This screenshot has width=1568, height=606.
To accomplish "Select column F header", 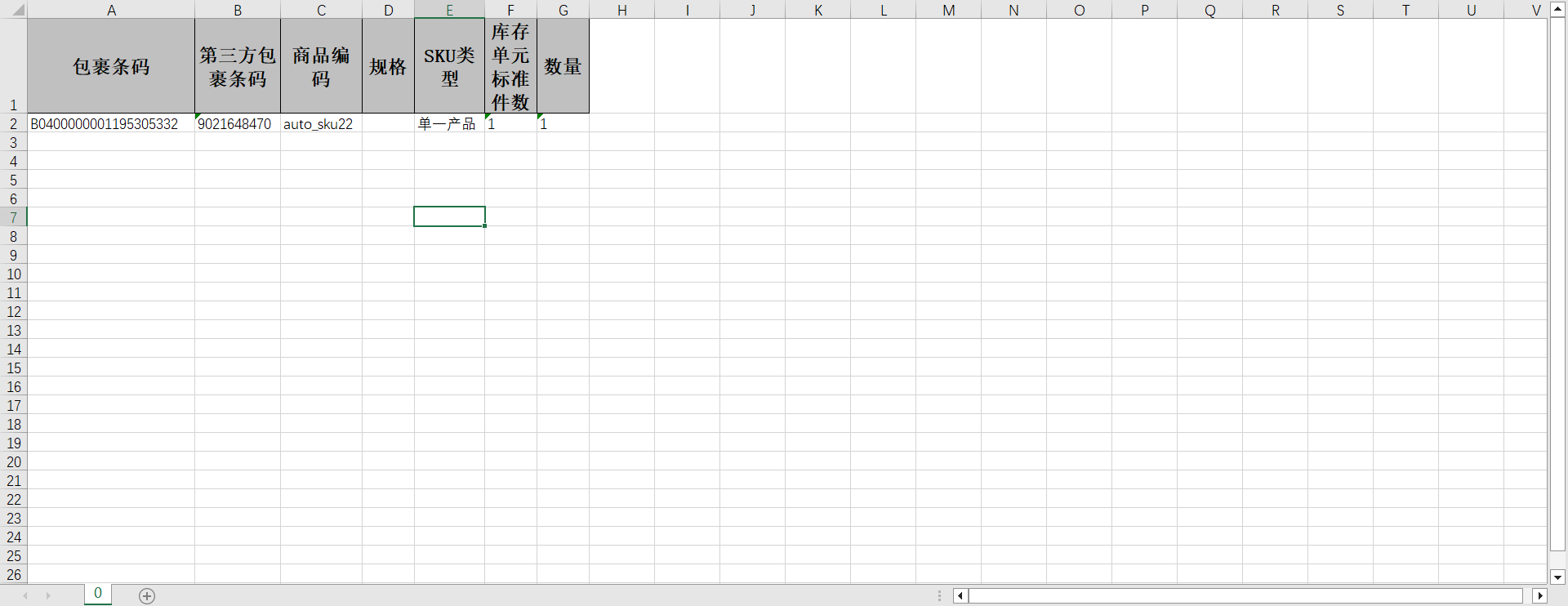I will pos(510,10).
